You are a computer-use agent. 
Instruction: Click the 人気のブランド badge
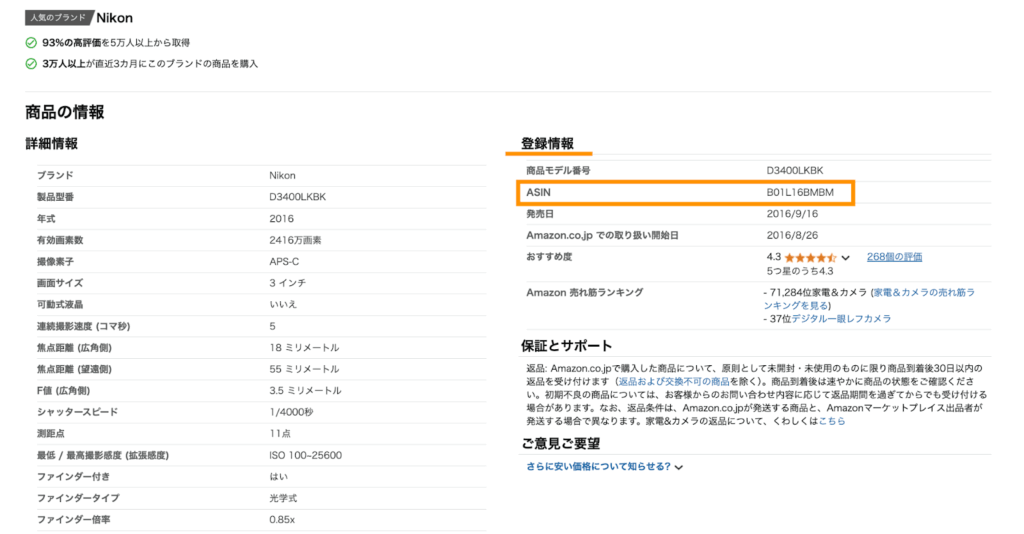[58, 18]
